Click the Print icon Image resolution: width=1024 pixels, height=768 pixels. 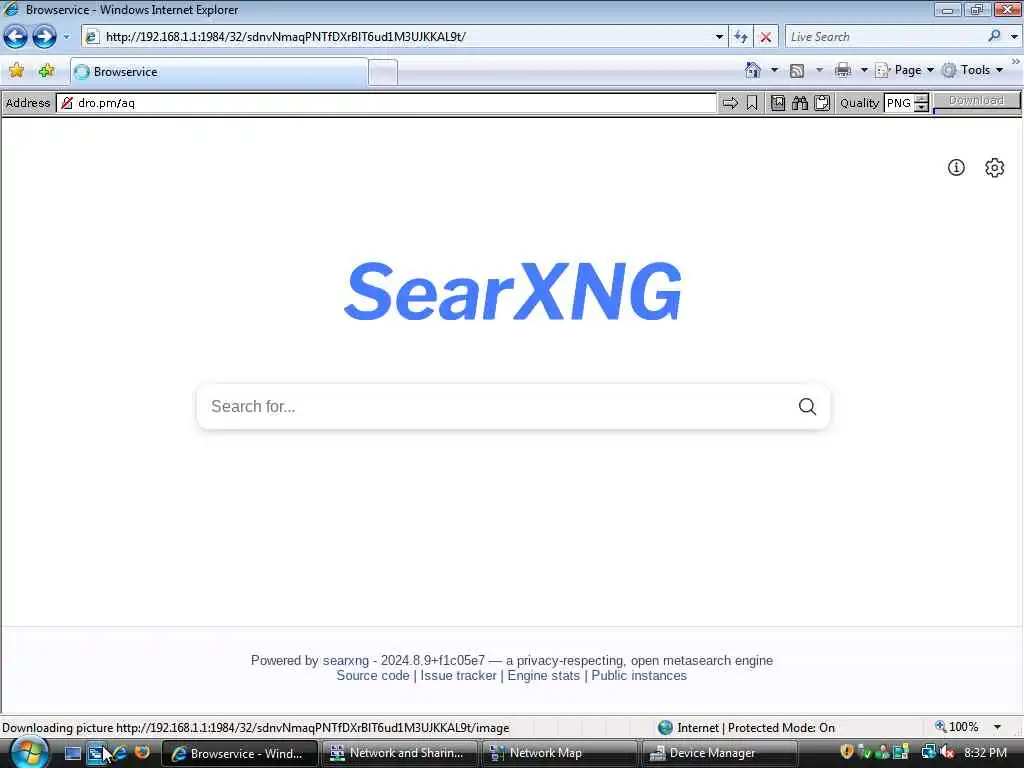point(843,70)
